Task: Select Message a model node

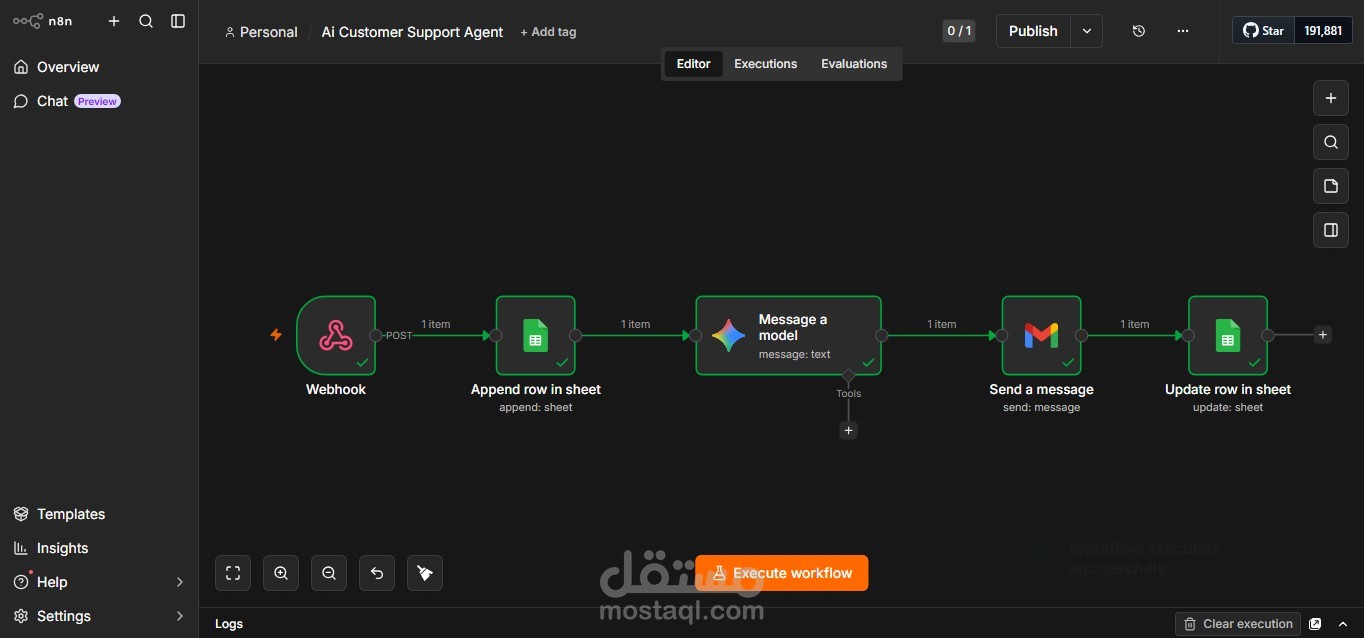Action: [788, 335]
